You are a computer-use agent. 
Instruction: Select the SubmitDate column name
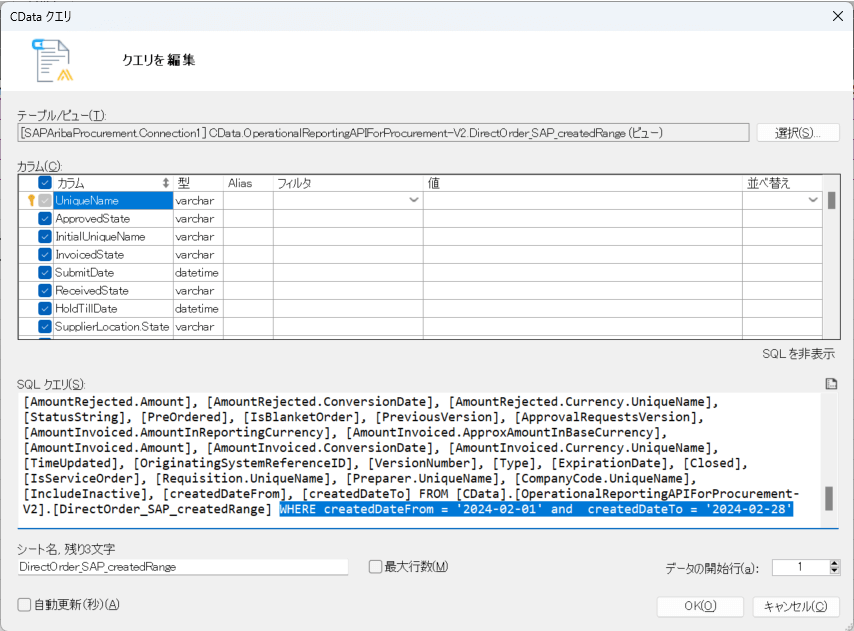click(x=85, y=272)
